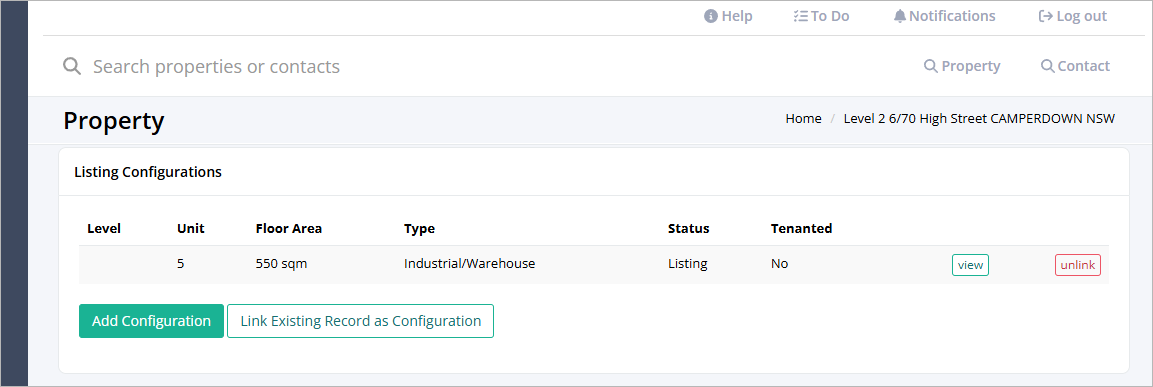Choose the Property search option
Screen dimensions: 1153x387
[963, 66]
